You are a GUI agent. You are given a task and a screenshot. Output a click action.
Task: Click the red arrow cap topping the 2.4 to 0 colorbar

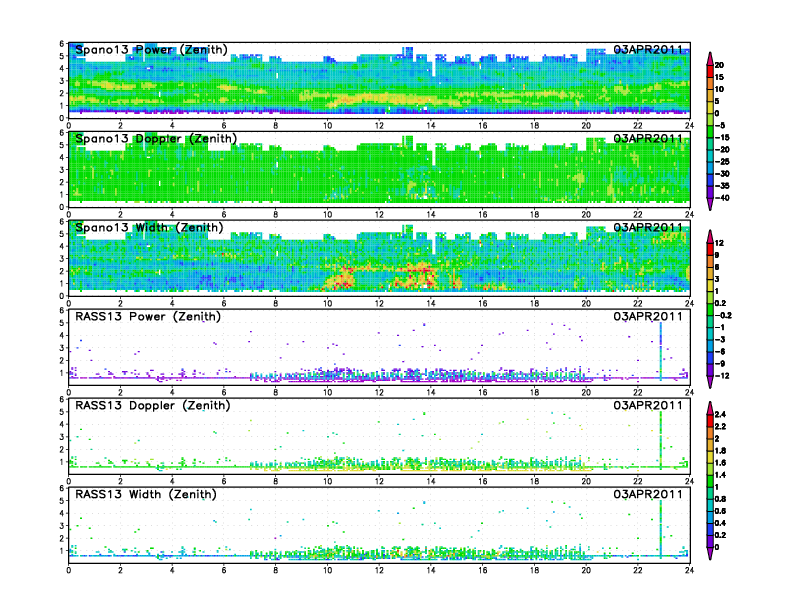coord(710,408)
